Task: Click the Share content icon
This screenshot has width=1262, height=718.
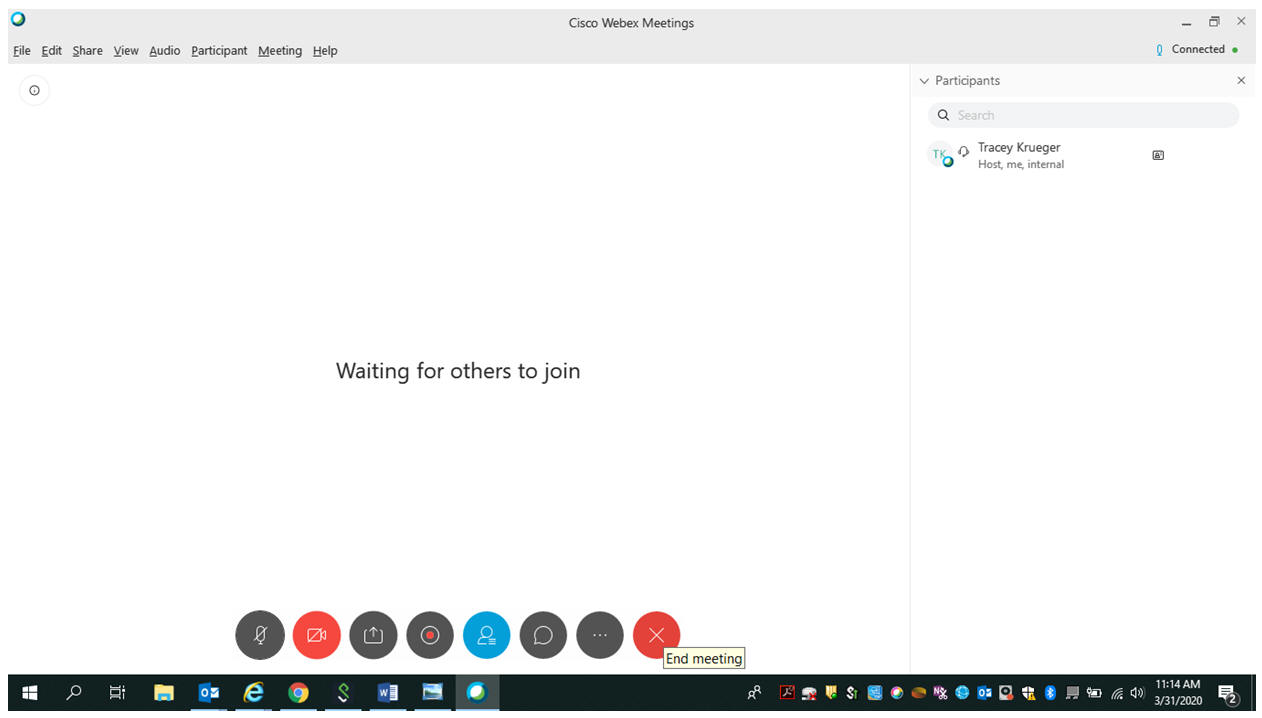Action: coord(373,635)
